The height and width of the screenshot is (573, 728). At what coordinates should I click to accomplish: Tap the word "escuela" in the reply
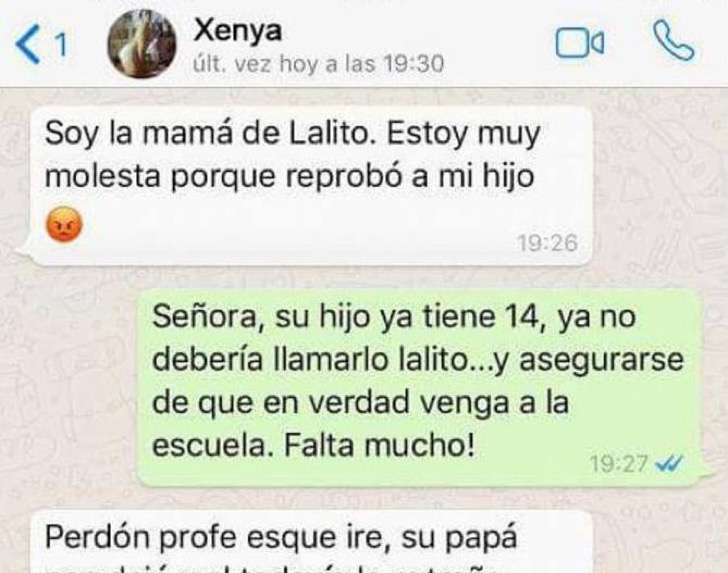point(213,445)
